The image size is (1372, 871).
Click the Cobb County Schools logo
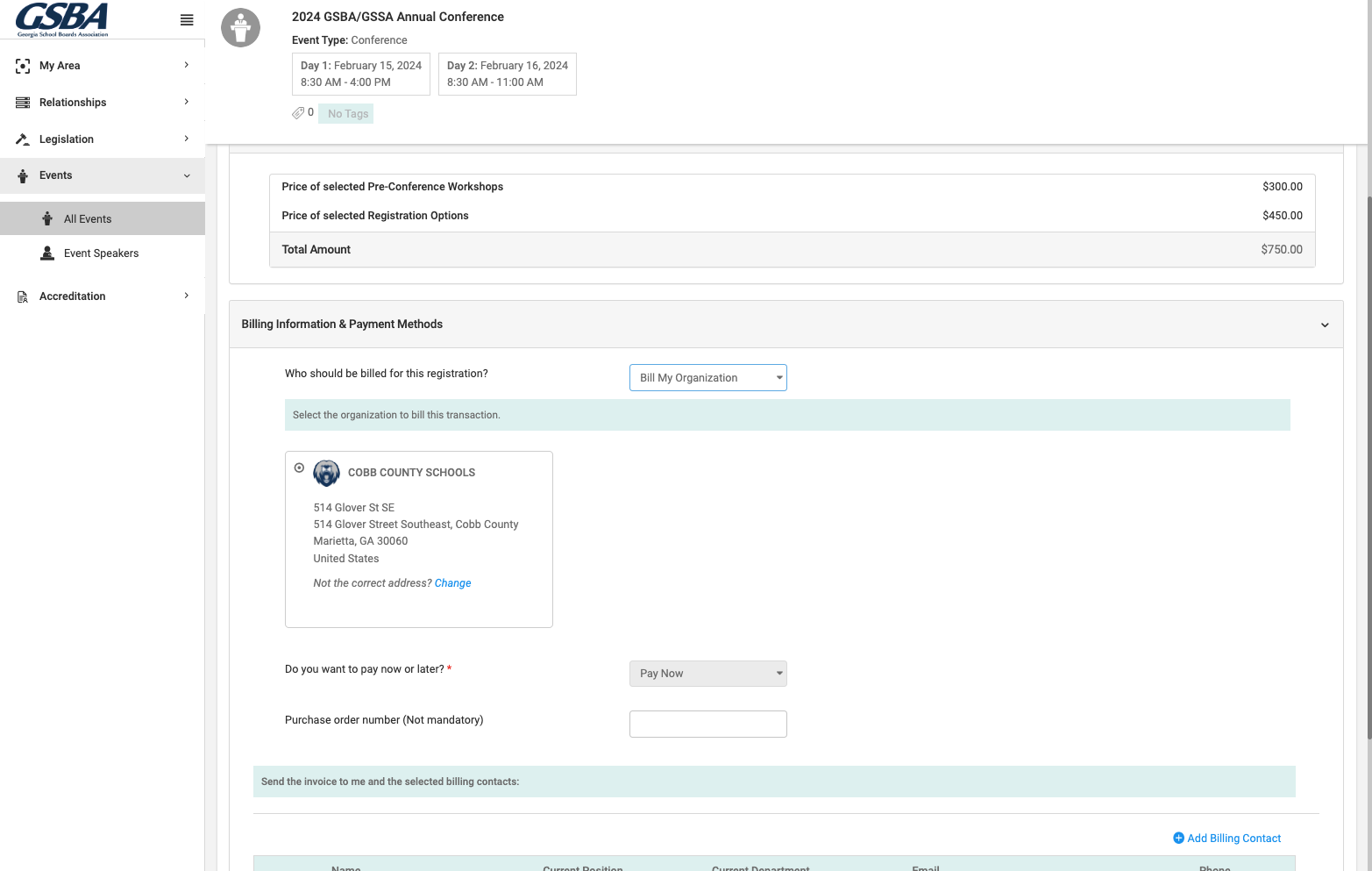coord(327,473)
